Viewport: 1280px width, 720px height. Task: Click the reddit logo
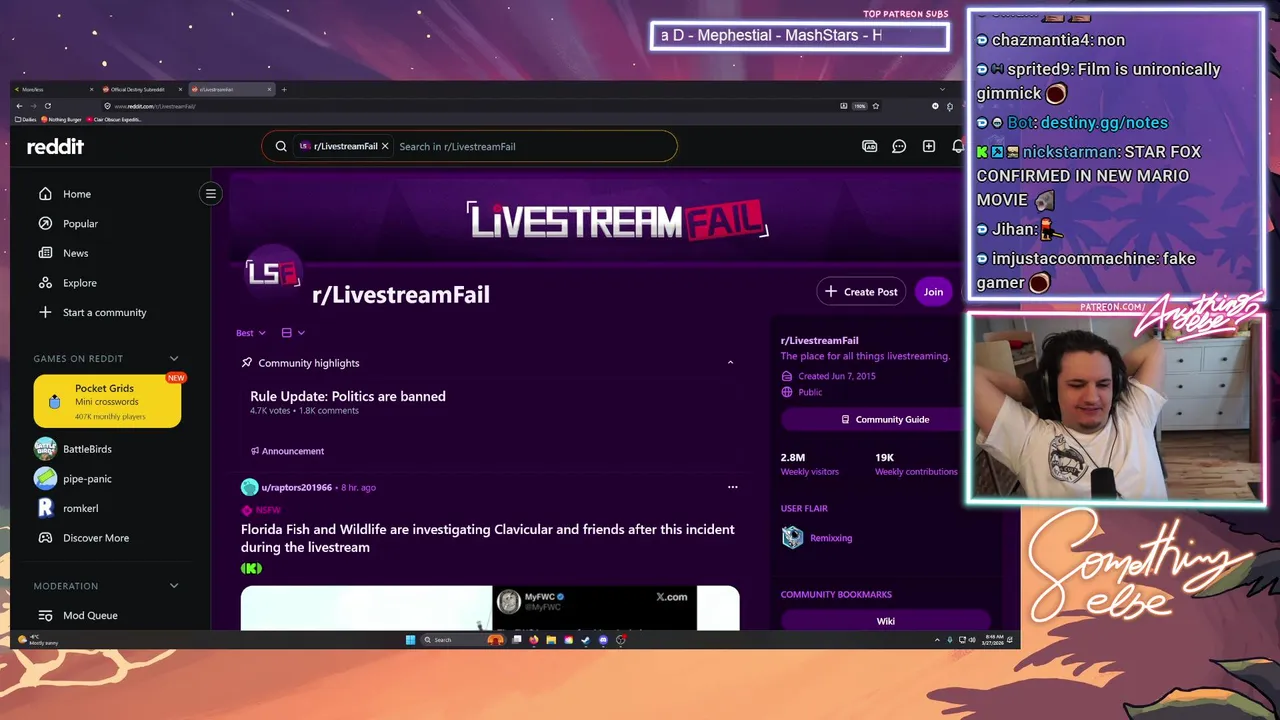55,146
